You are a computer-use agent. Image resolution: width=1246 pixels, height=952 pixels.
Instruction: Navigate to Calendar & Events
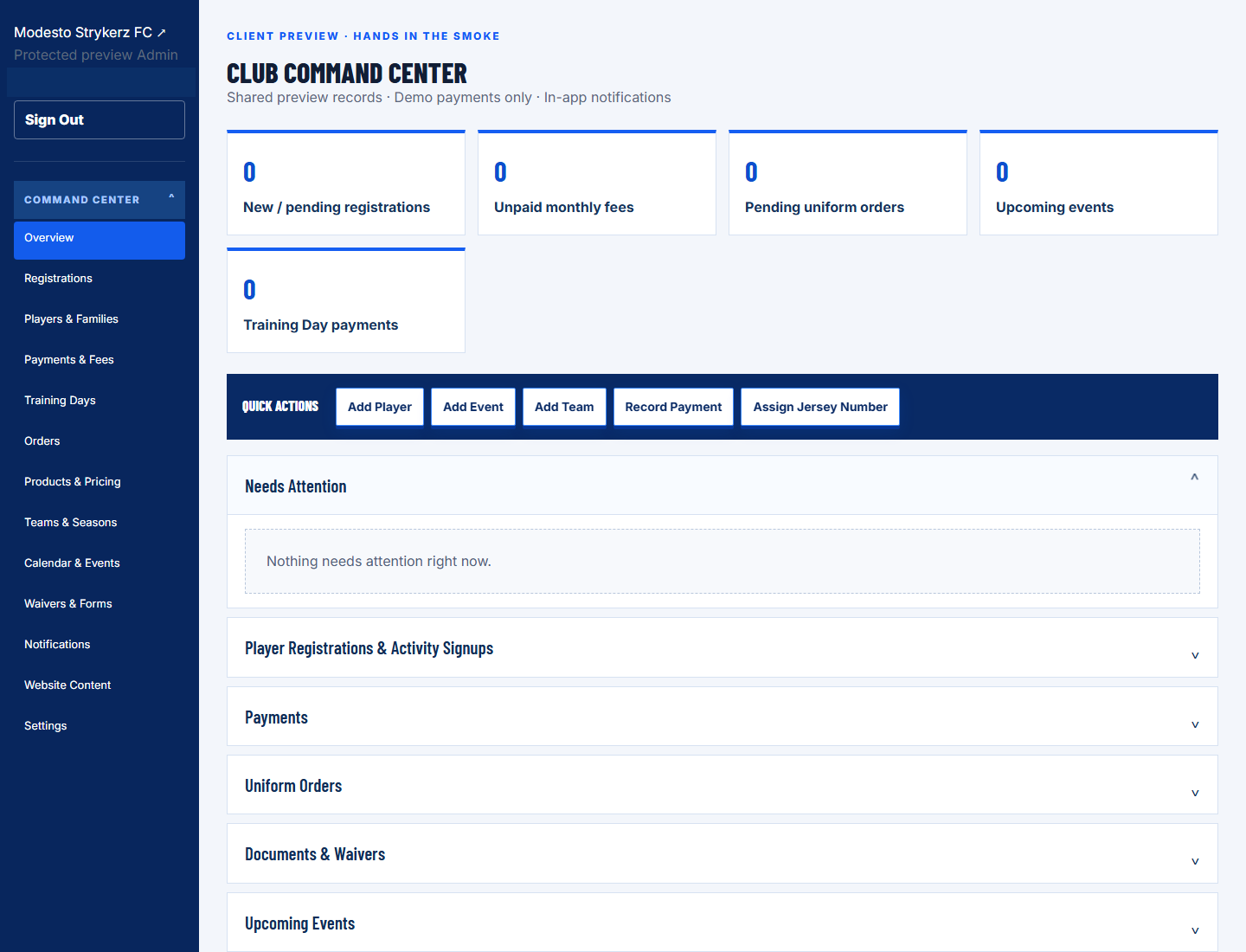(100, 563)
